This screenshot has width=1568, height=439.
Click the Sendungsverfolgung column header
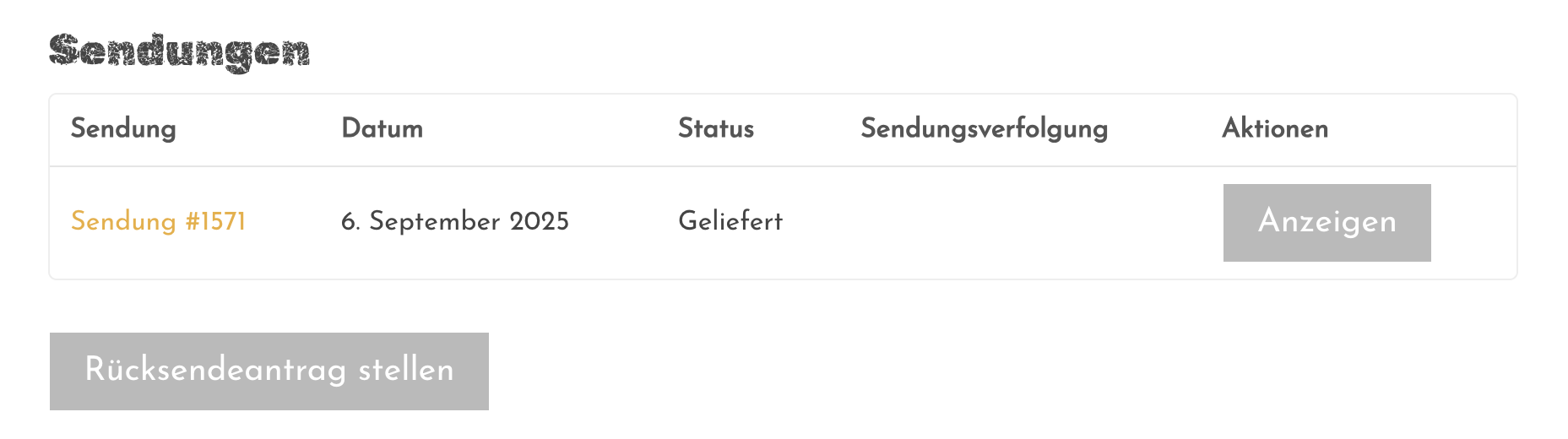tap(984, 128)
